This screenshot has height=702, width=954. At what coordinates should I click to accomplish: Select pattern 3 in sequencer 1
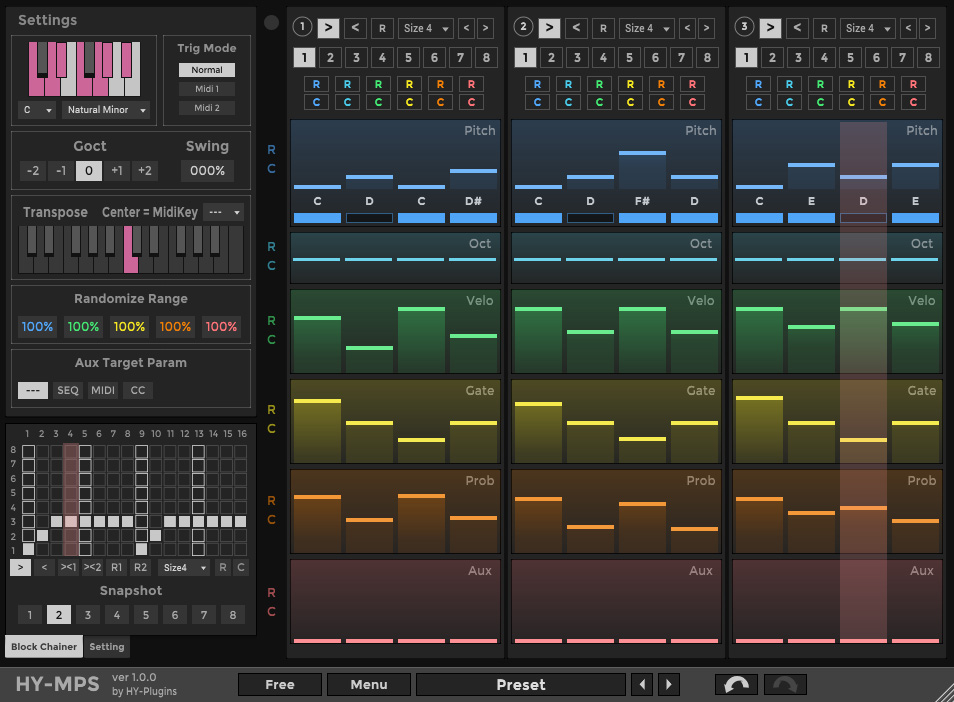click(357, 58)
